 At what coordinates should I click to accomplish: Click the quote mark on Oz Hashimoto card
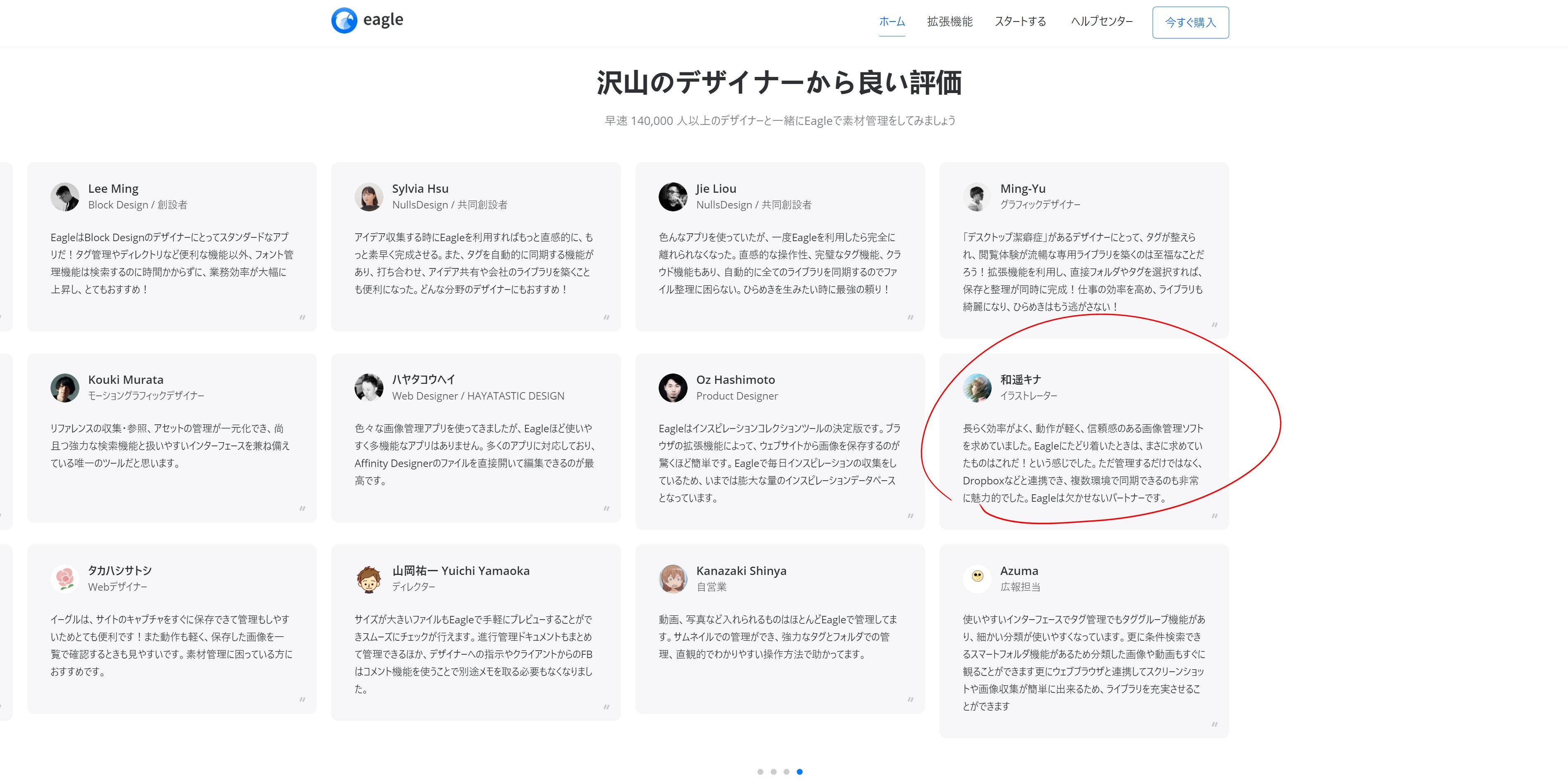click(911, 516)
